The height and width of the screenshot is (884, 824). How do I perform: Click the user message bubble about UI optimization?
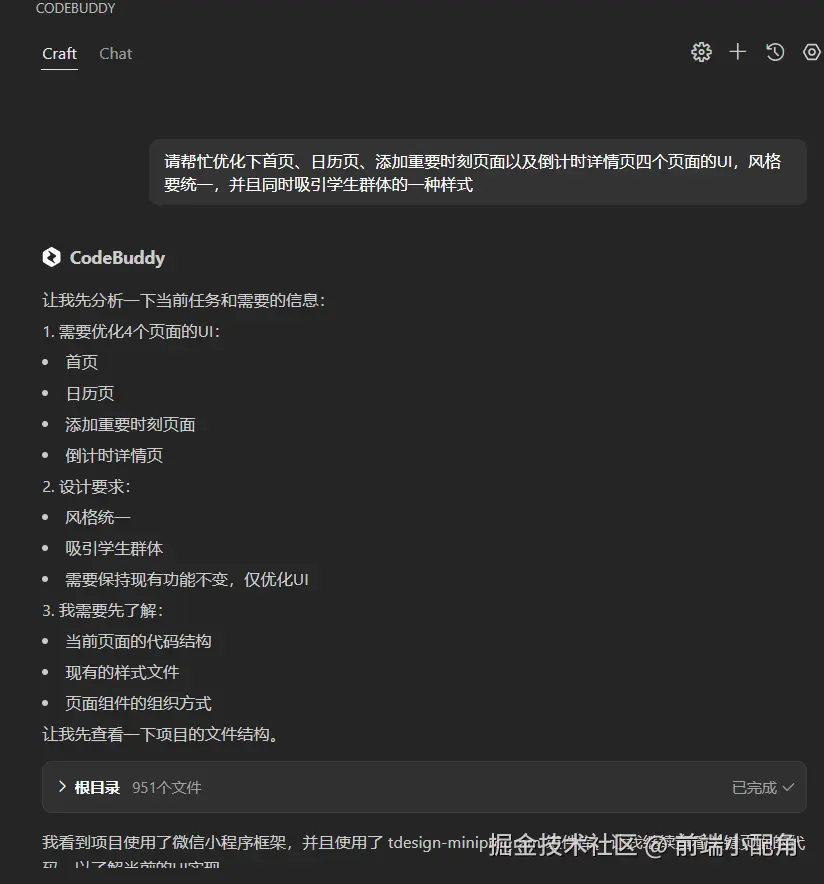[x=477, y=173]
